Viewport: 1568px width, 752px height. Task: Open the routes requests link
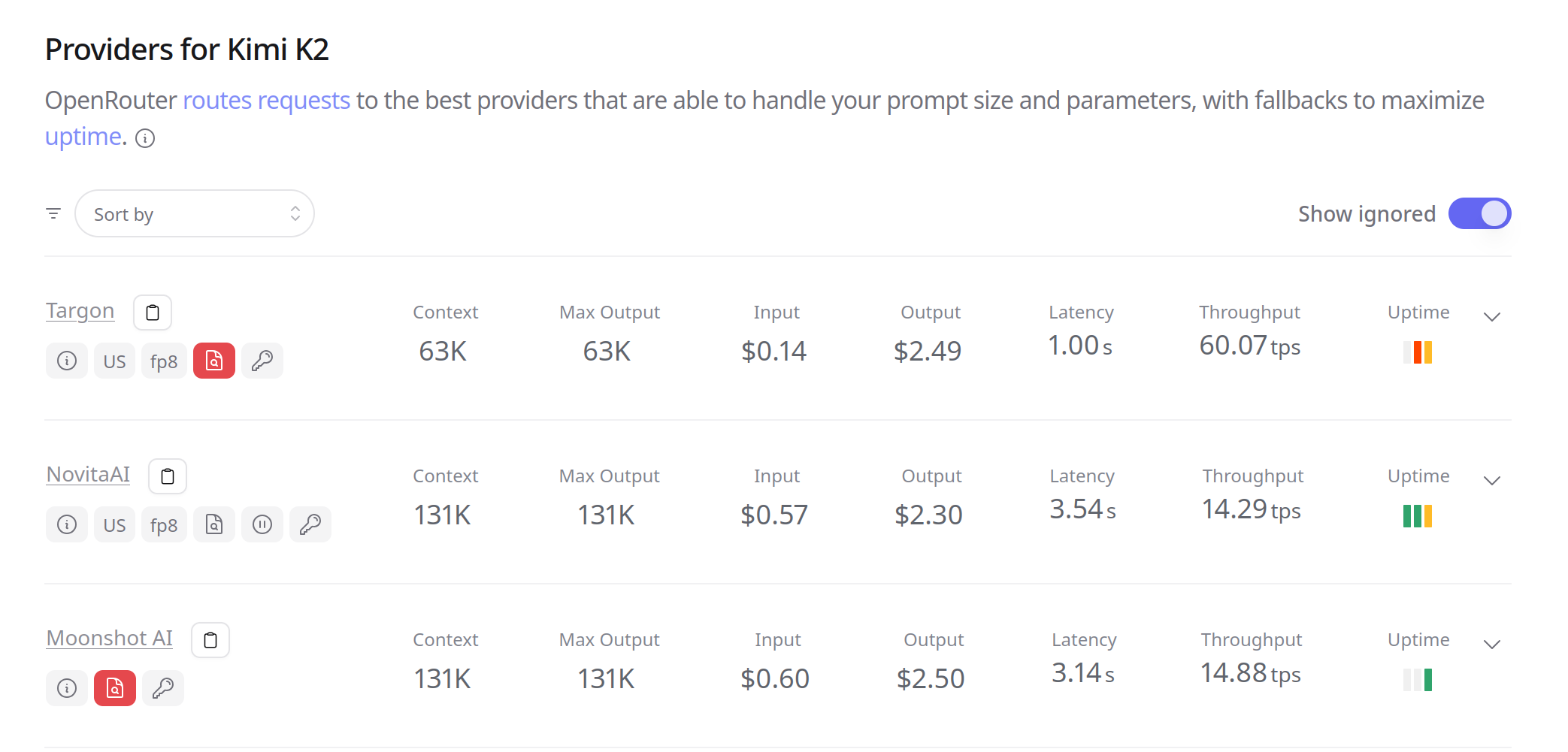[x=267, y=100]
